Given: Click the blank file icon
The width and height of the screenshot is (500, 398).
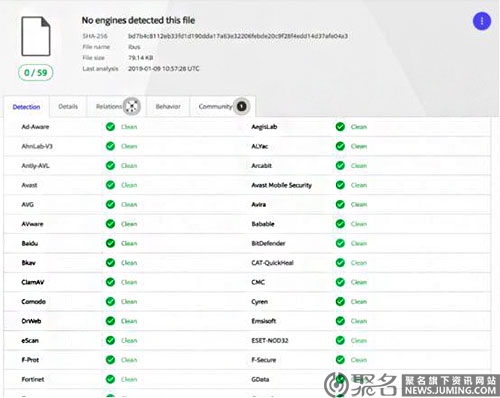Looking at the screenshot, I should pyautogui.click(x=36, y=36).
